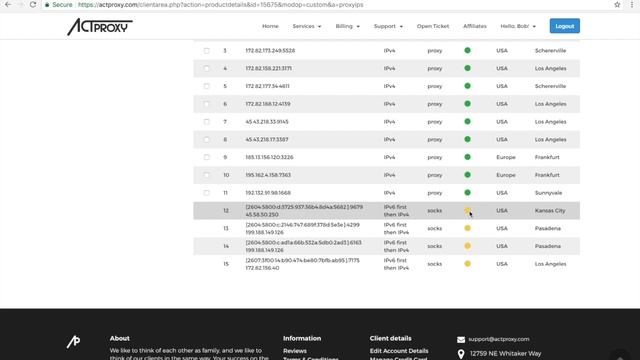Click the green status dot in row 7
Image resolution: width=640 pixels, height=360 pixels.
pyautogui.click(x=467, y=122)
